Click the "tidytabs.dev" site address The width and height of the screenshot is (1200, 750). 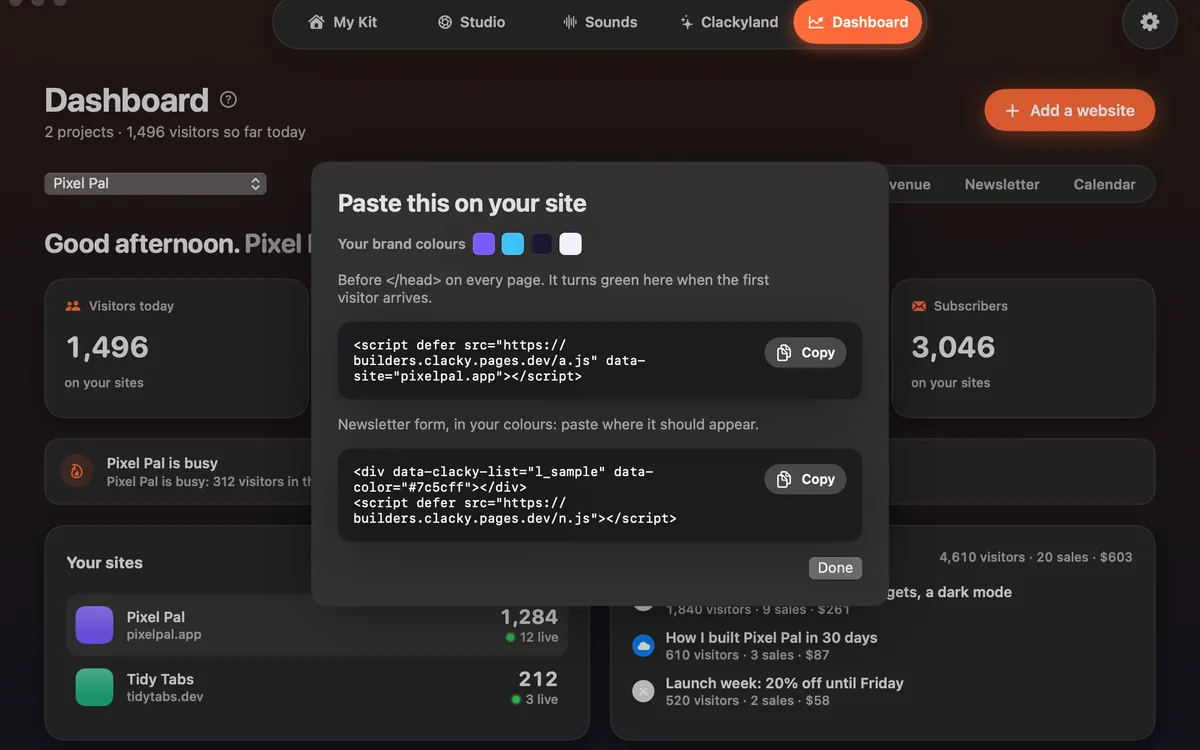165,696
